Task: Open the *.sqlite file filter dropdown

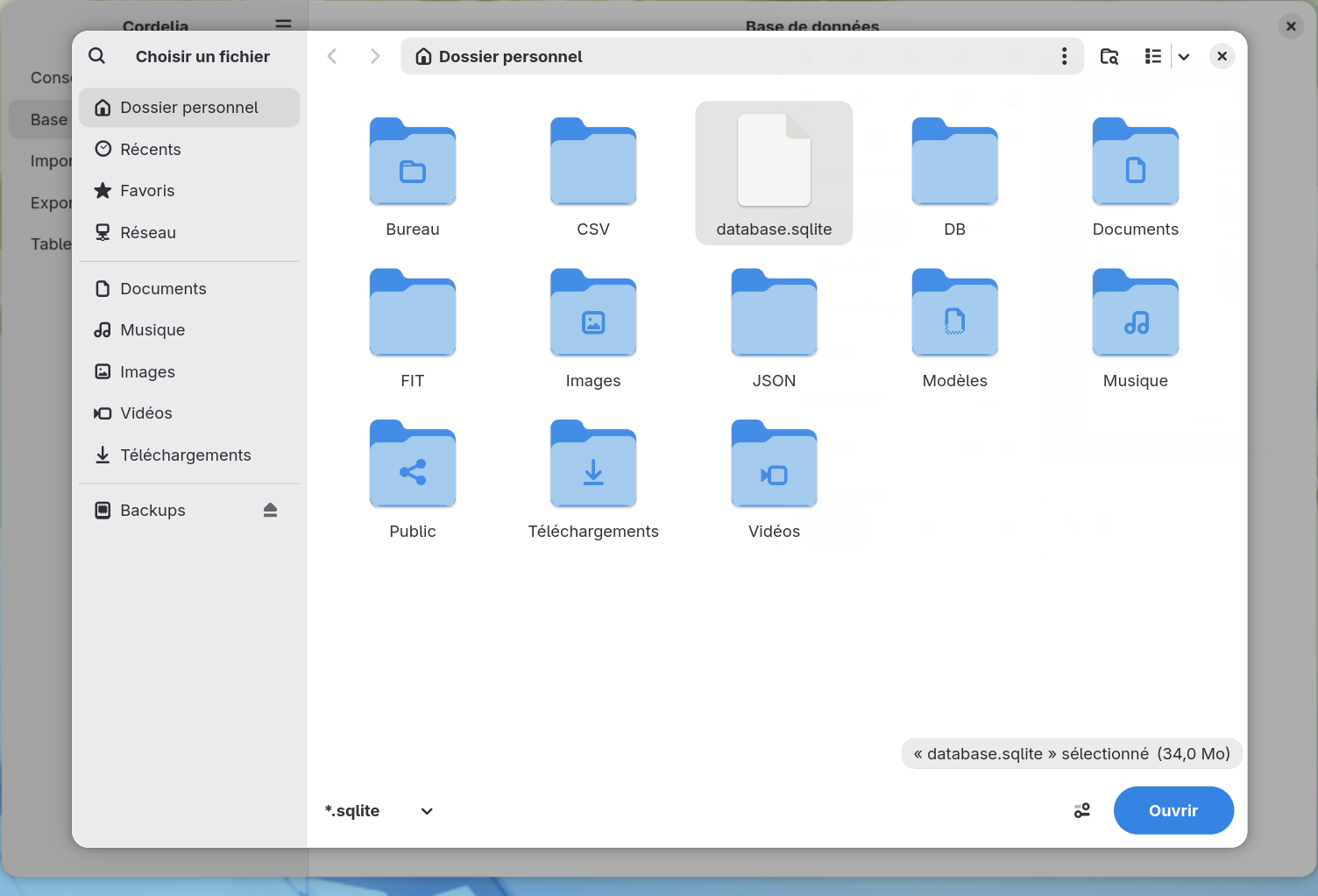Action: point(379,810)
